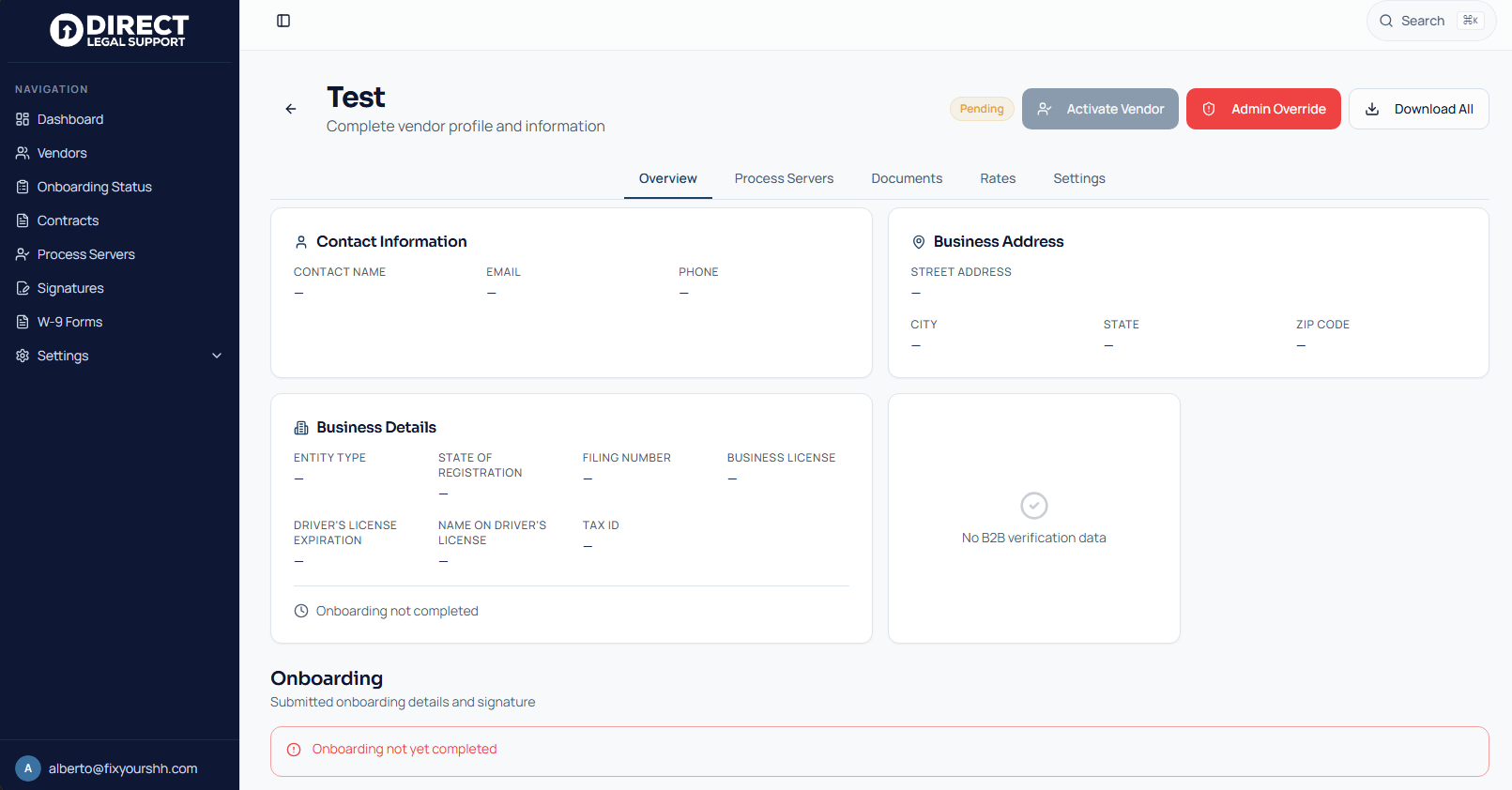Open the vendor Settings tab
The image size is (1512, 790).
(1079, 178)
